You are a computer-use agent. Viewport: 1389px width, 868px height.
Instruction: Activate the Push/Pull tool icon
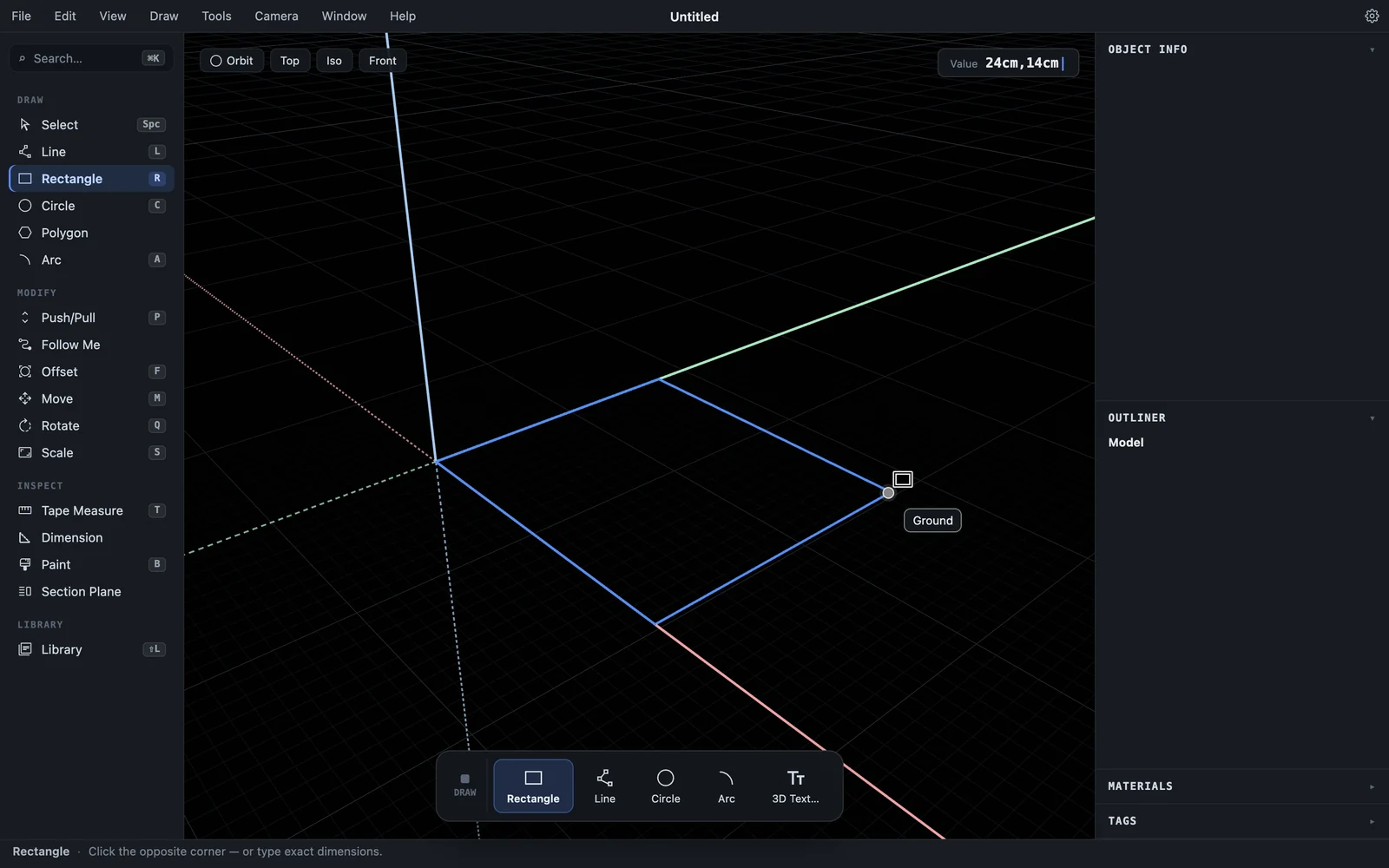[25, 318]
